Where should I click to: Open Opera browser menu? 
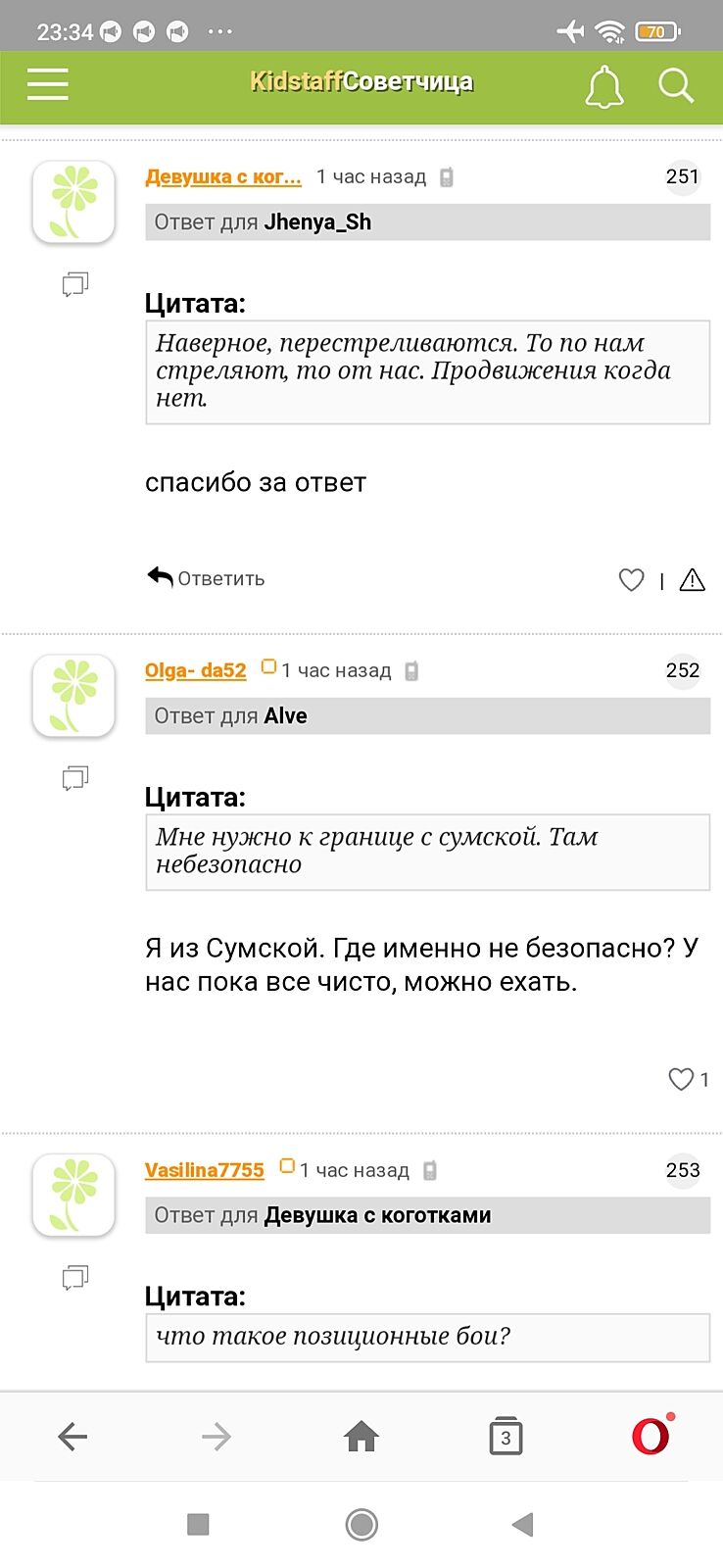tap(651, 1437)
